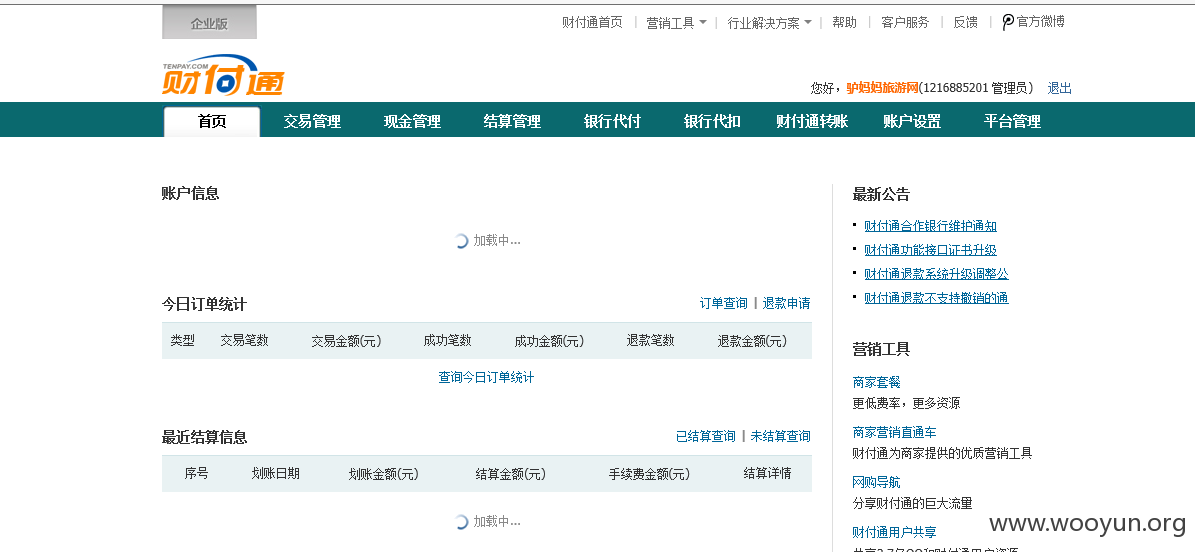Click the 交易金额(元) column header
Screen dimensions: 1195x552
pyautogui.click(x=346, y=341)
